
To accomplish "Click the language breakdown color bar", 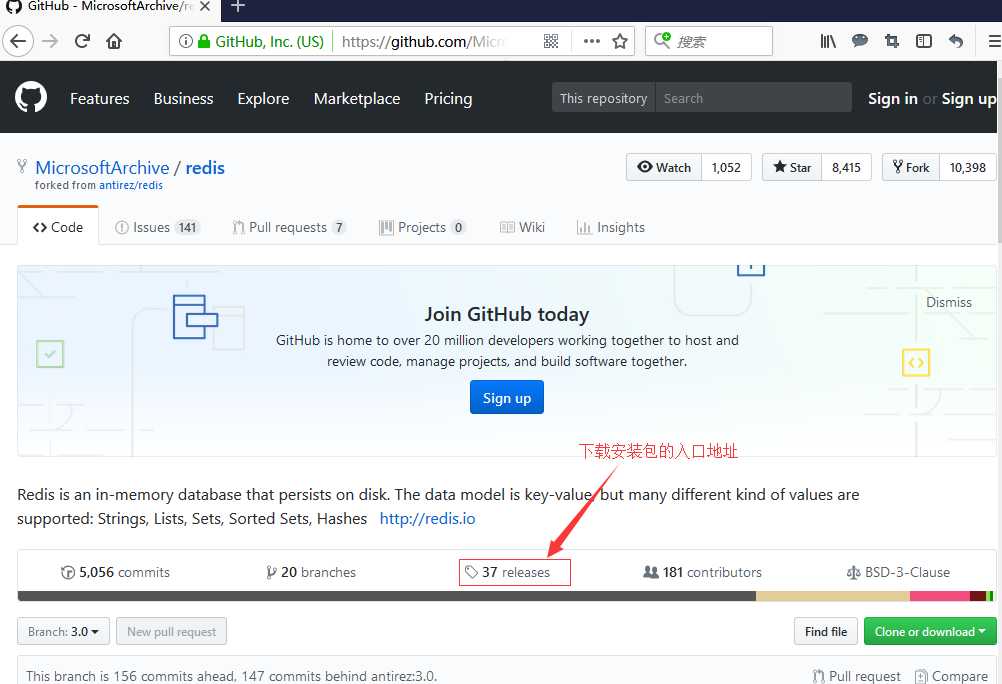I will (506, 596).
